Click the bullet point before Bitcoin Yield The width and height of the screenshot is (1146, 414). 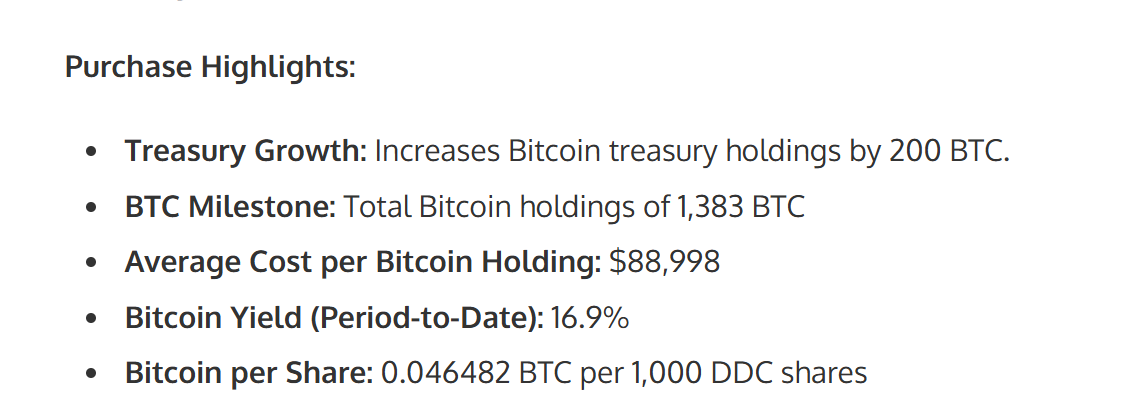pyautogui.click(x=92, y=319)
